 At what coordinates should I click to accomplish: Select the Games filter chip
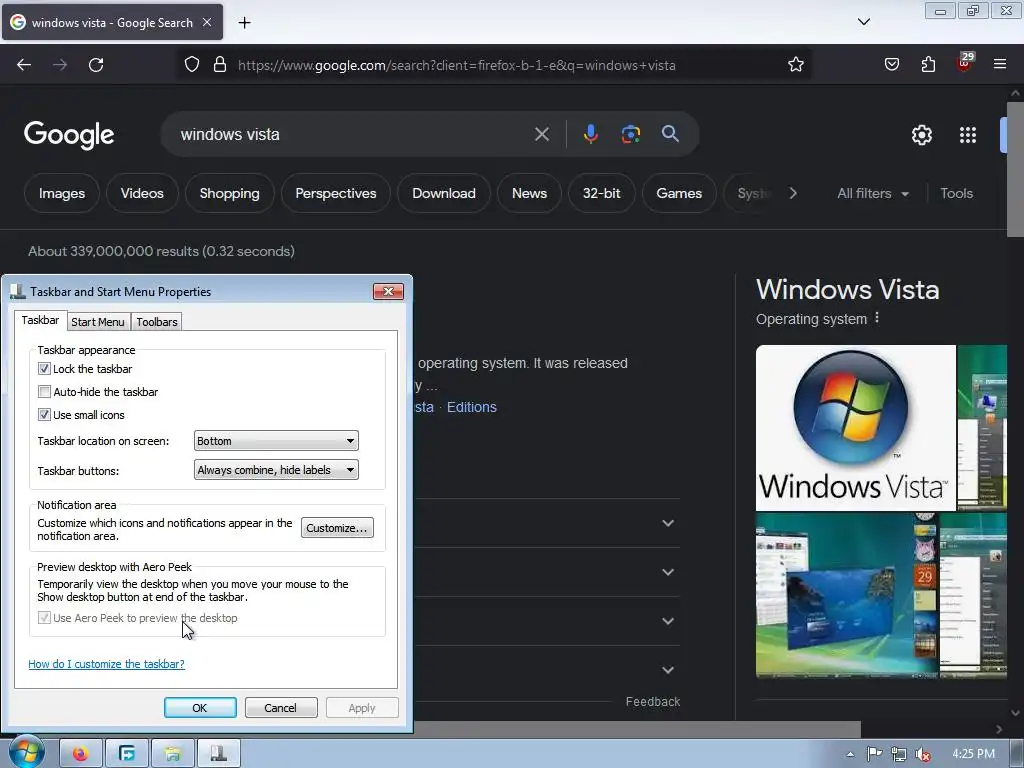[679, 193]
